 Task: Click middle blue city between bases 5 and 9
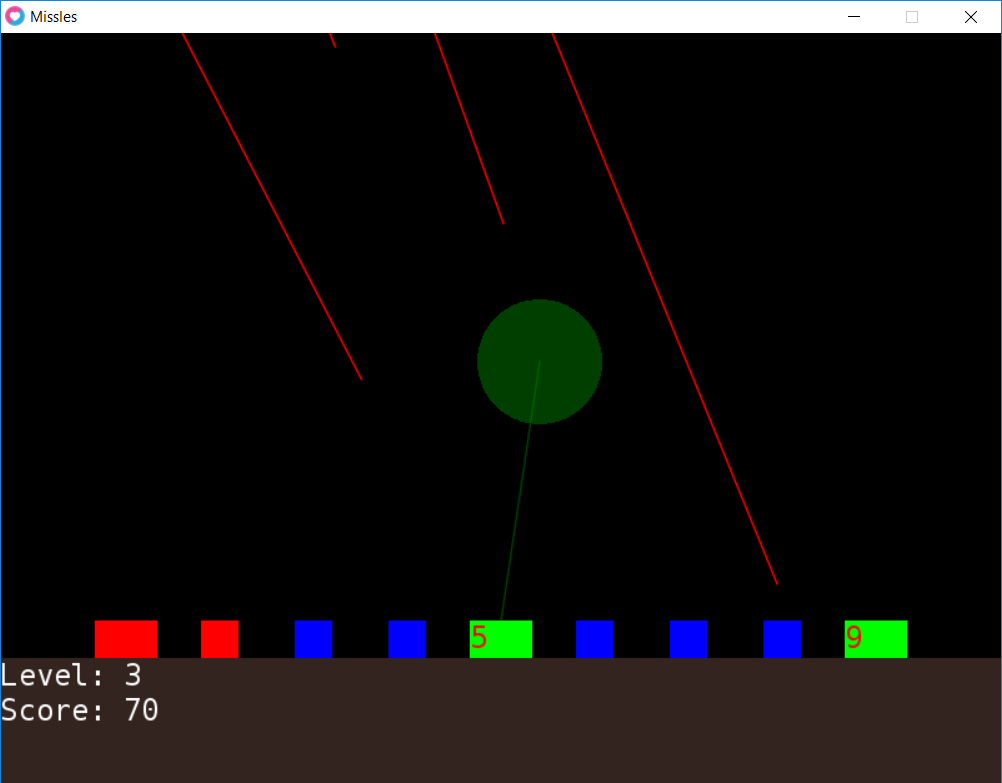click(x=688, y=639)
